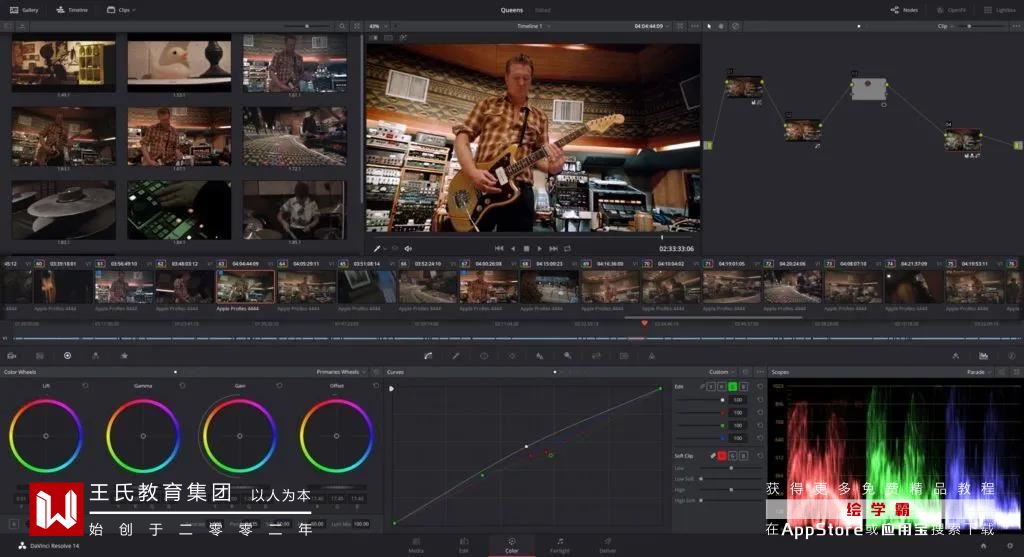This screenshot has width=1024, height=557.
Task: Toggle the Timeline panel button
Action: [x=72, y=10]
